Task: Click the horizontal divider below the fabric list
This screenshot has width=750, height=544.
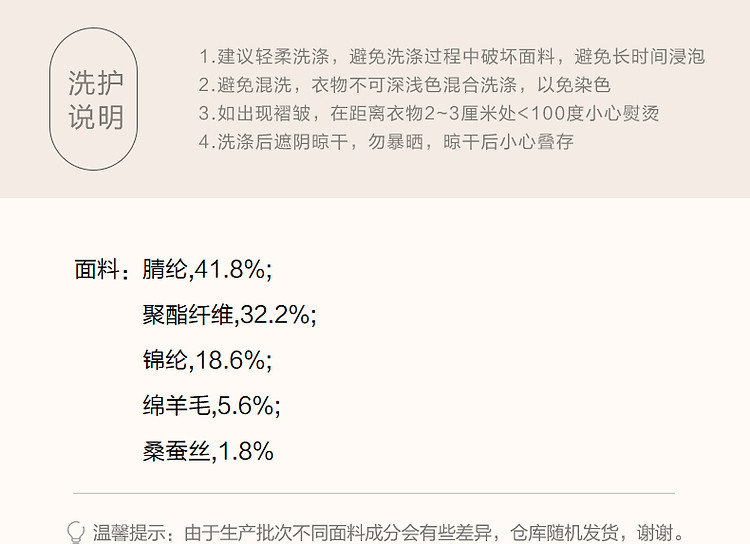Action: coord(374,493)
